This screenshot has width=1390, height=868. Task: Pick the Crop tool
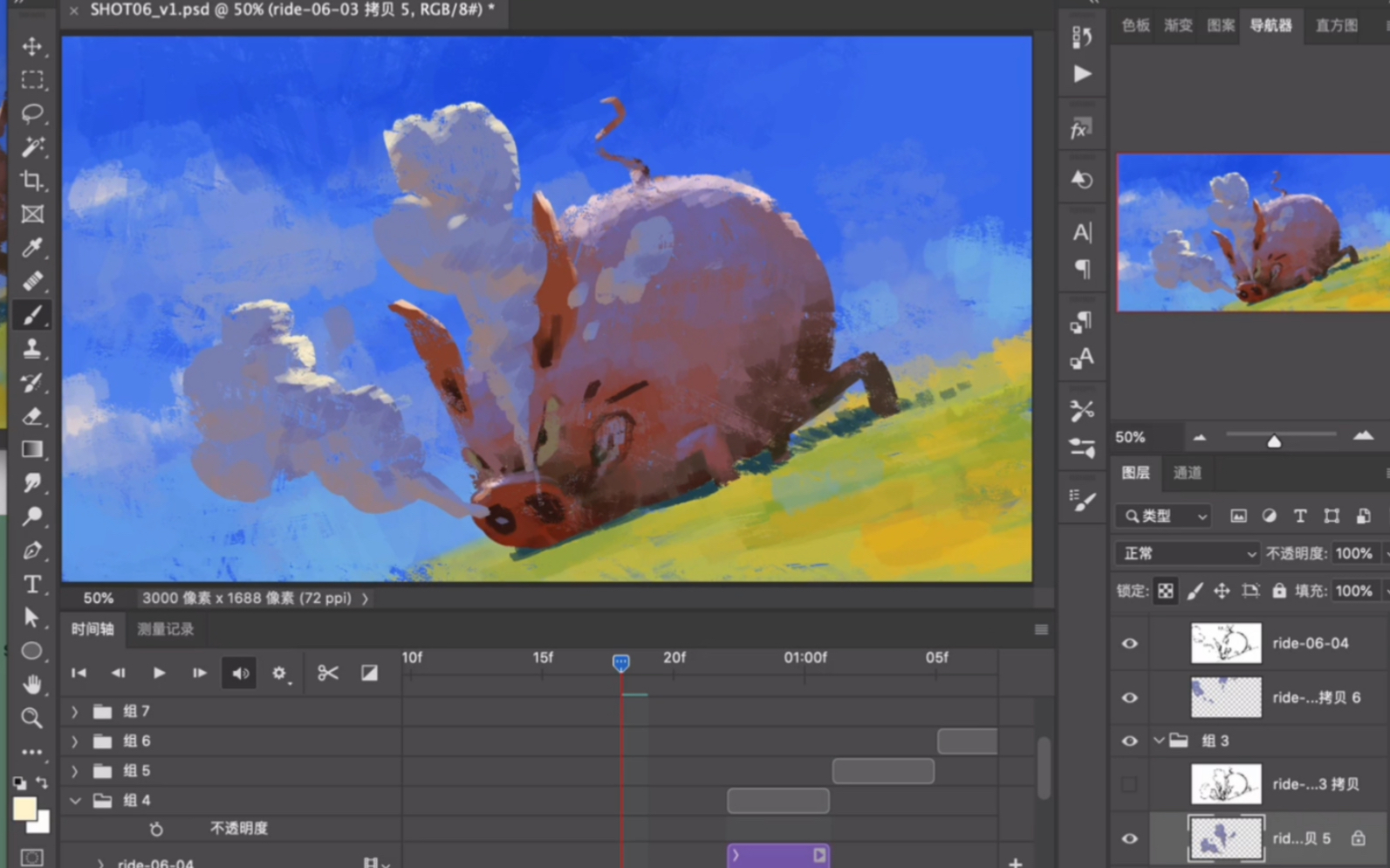pos(32,181)
